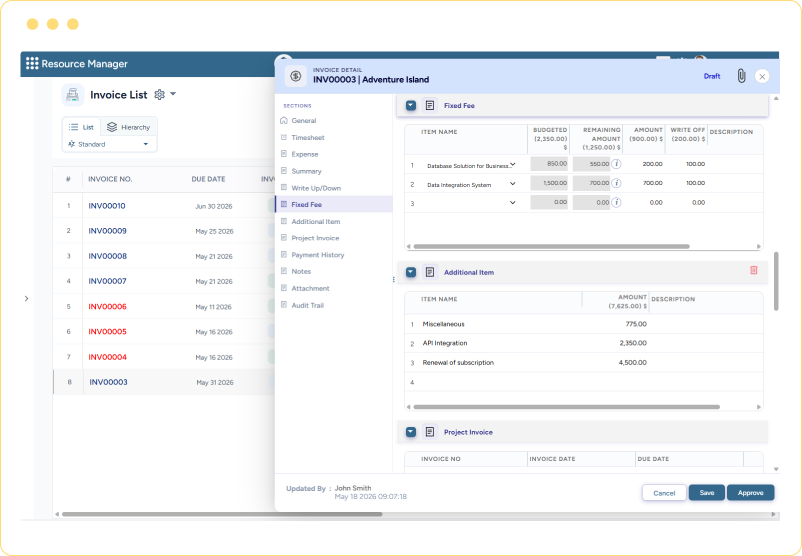
Task: Open overdue invoice INV00005
Action: point(107,331)
